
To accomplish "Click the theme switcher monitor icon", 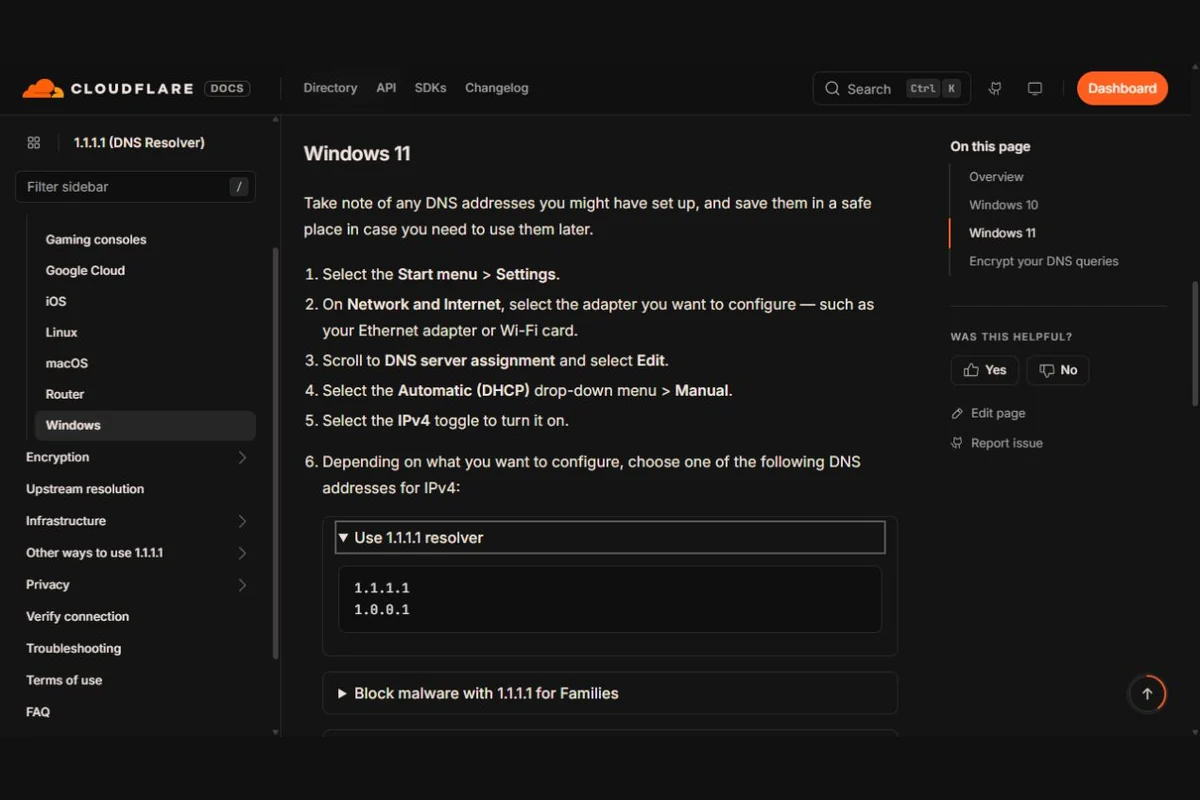I will 1035,88.
